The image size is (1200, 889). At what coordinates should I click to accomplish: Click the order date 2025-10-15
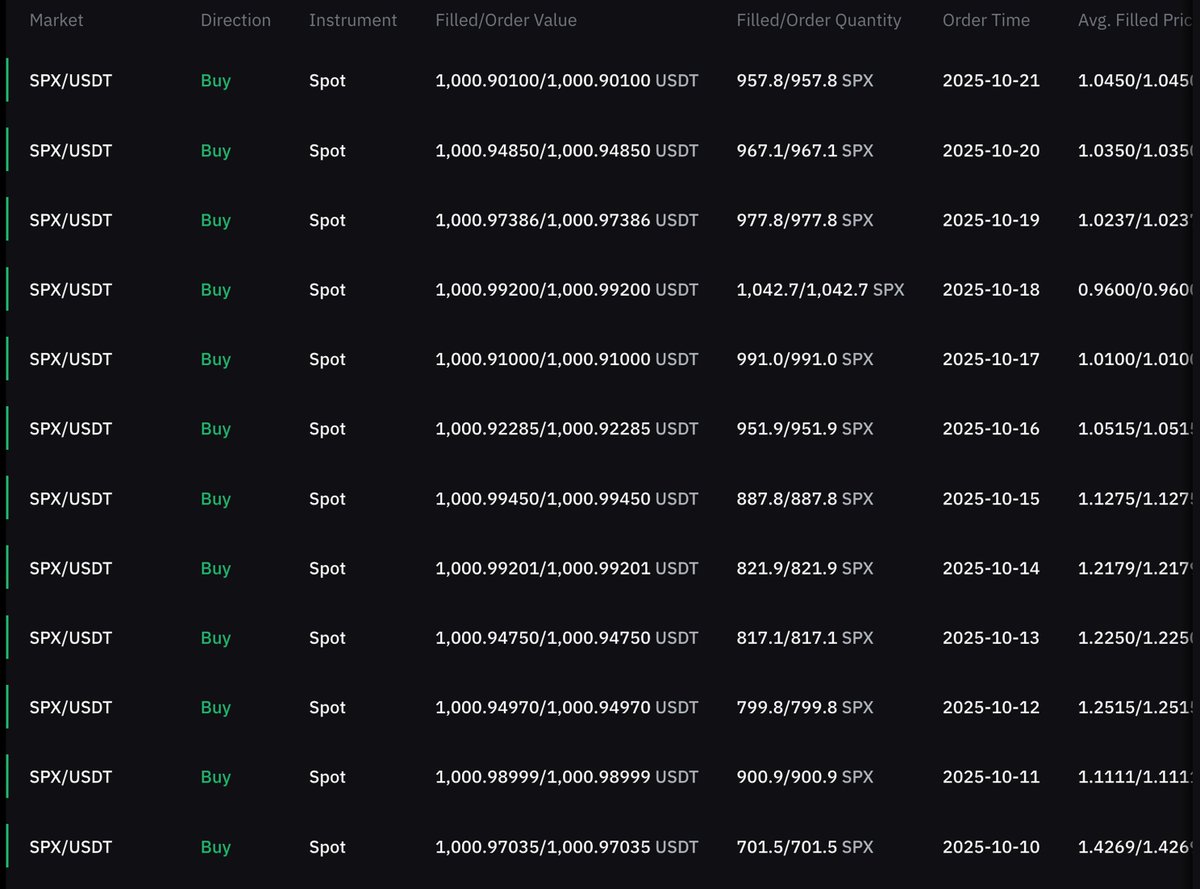click(991, 499)
